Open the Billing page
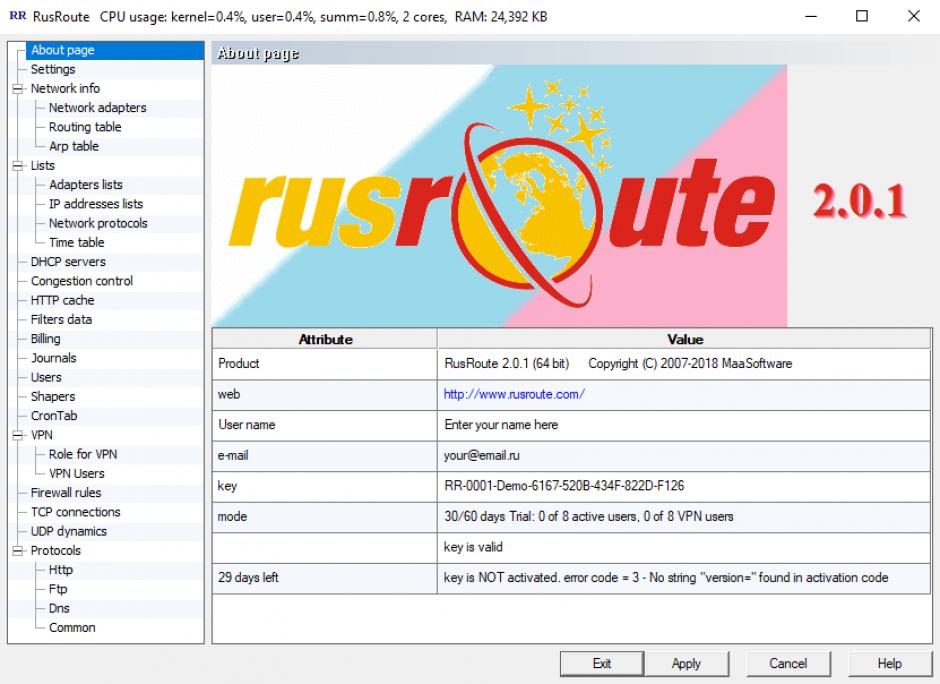Image resolution: width=940 pixels, height=684 pixels. click(46, 339)
